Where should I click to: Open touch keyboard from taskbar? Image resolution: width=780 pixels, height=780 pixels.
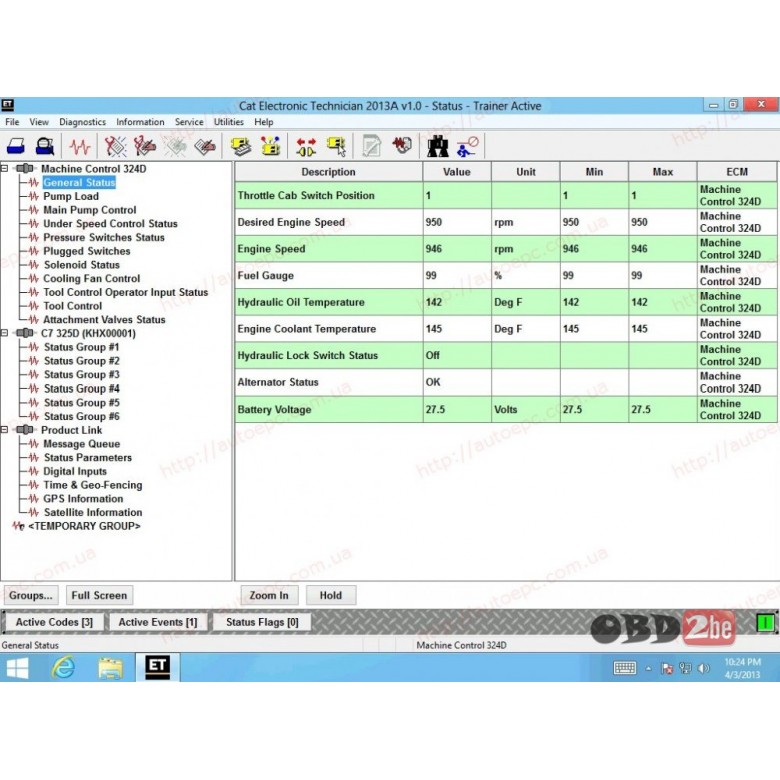coord(624,668)
